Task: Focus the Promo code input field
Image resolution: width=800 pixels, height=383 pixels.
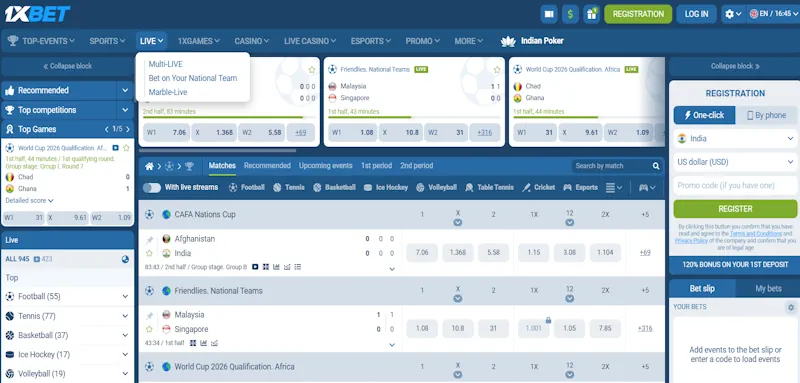Action: tap(735, 186)
